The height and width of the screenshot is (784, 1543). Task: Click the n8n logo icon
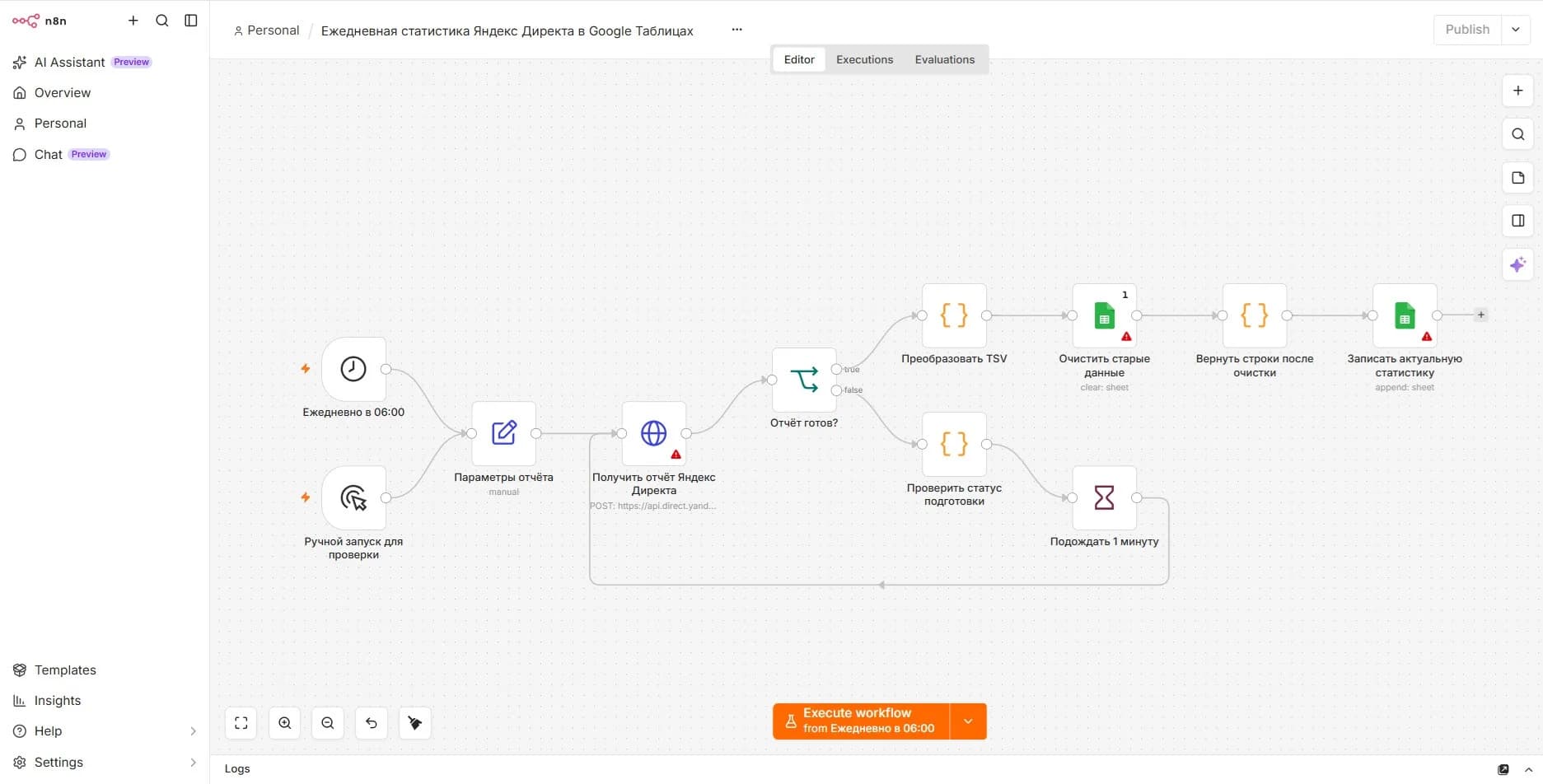pos(26,21)
